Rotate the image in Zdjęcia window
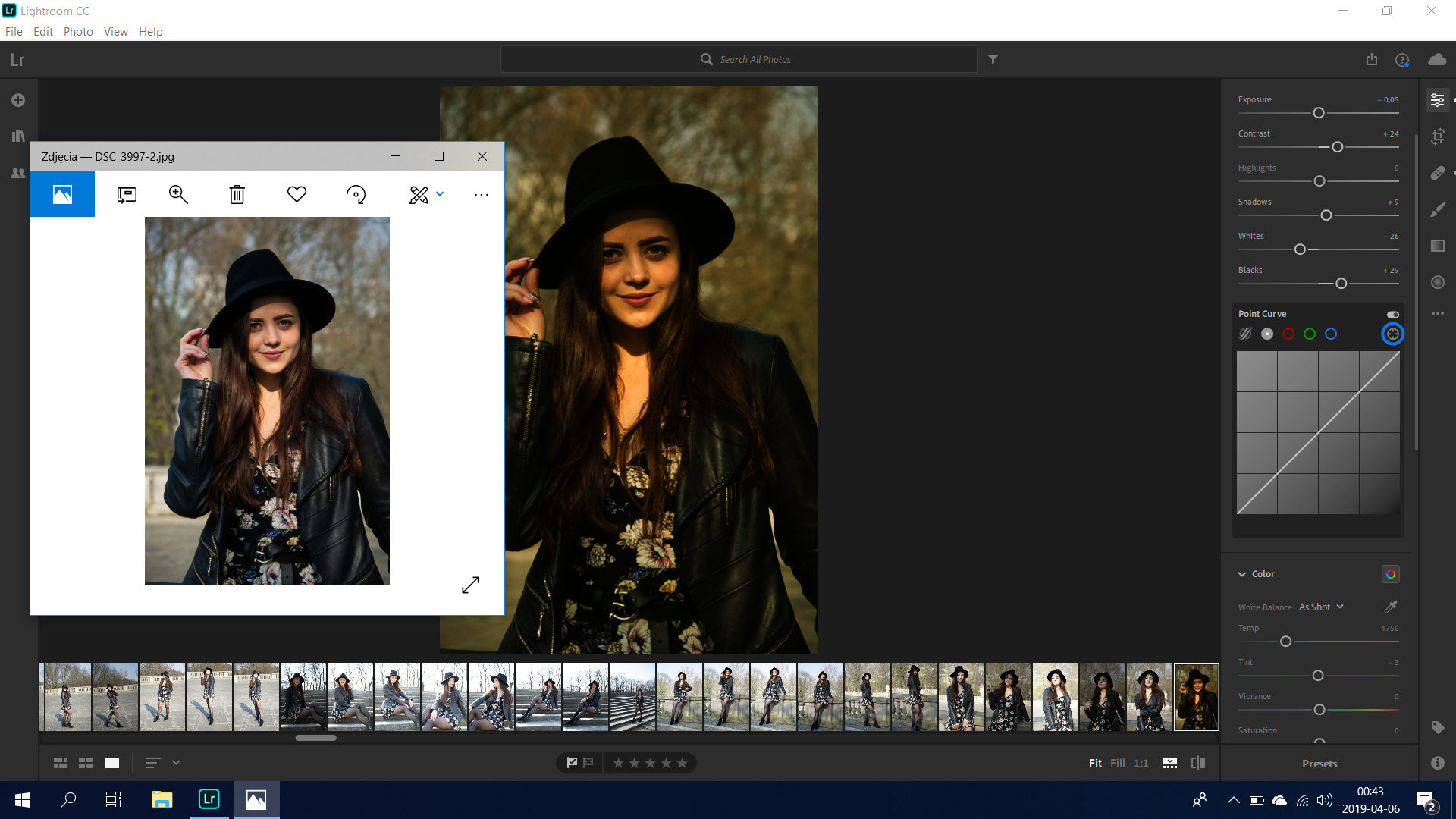Screen dimensions: 1456x819 click(x=356, y=194)
